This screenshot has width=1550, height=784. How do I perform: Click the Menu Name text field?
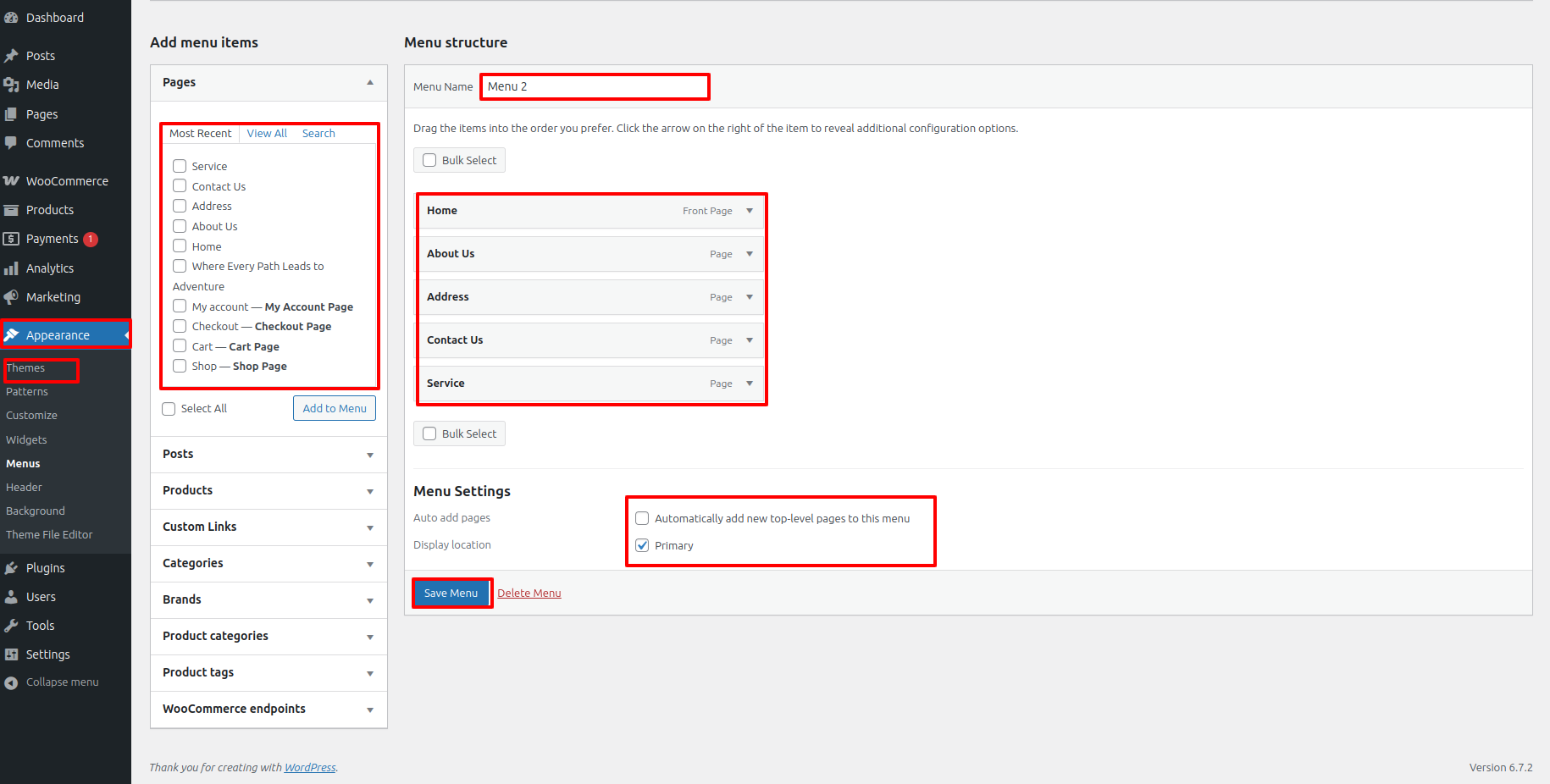pos(595,87)
